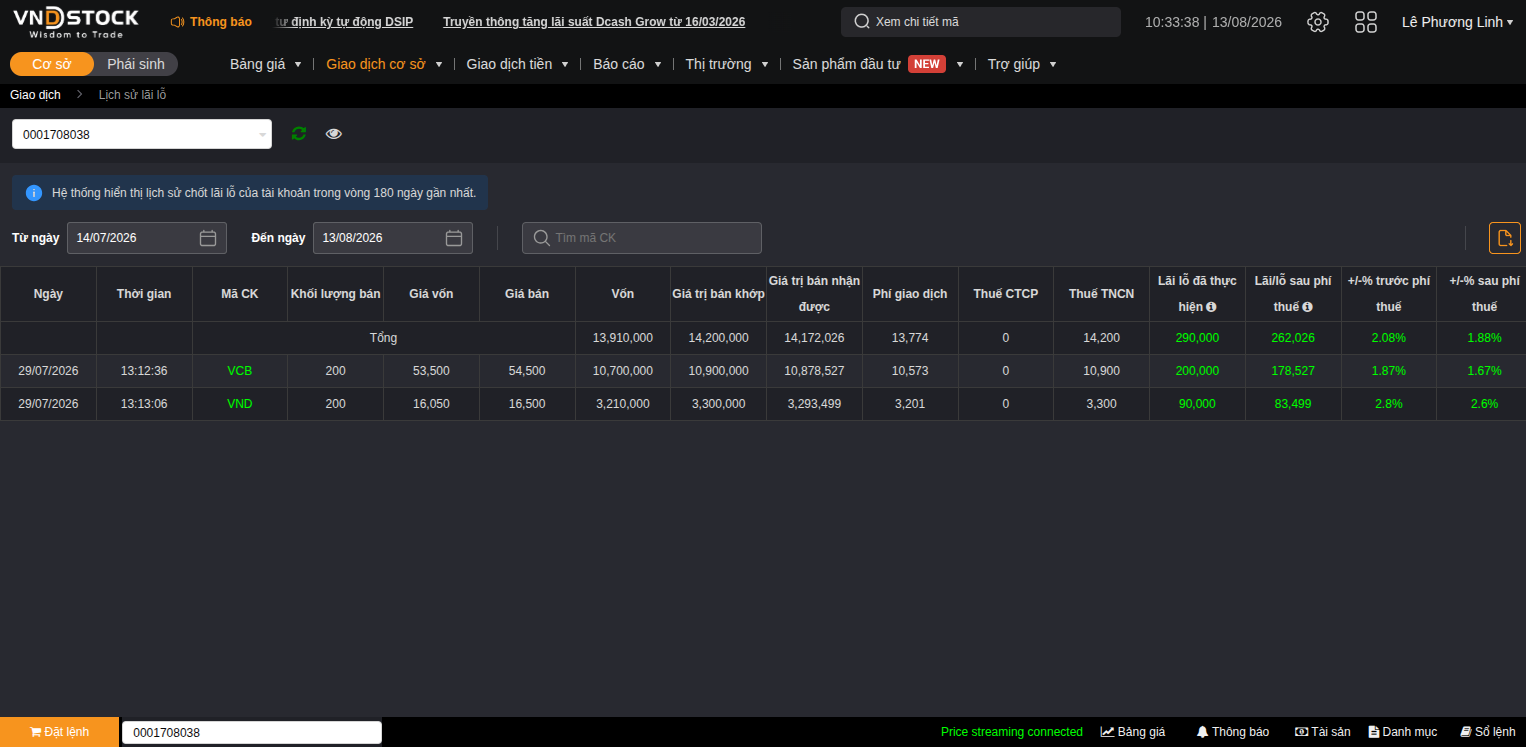Focus the Xem chi tiết mã search box

pos(981,22)
